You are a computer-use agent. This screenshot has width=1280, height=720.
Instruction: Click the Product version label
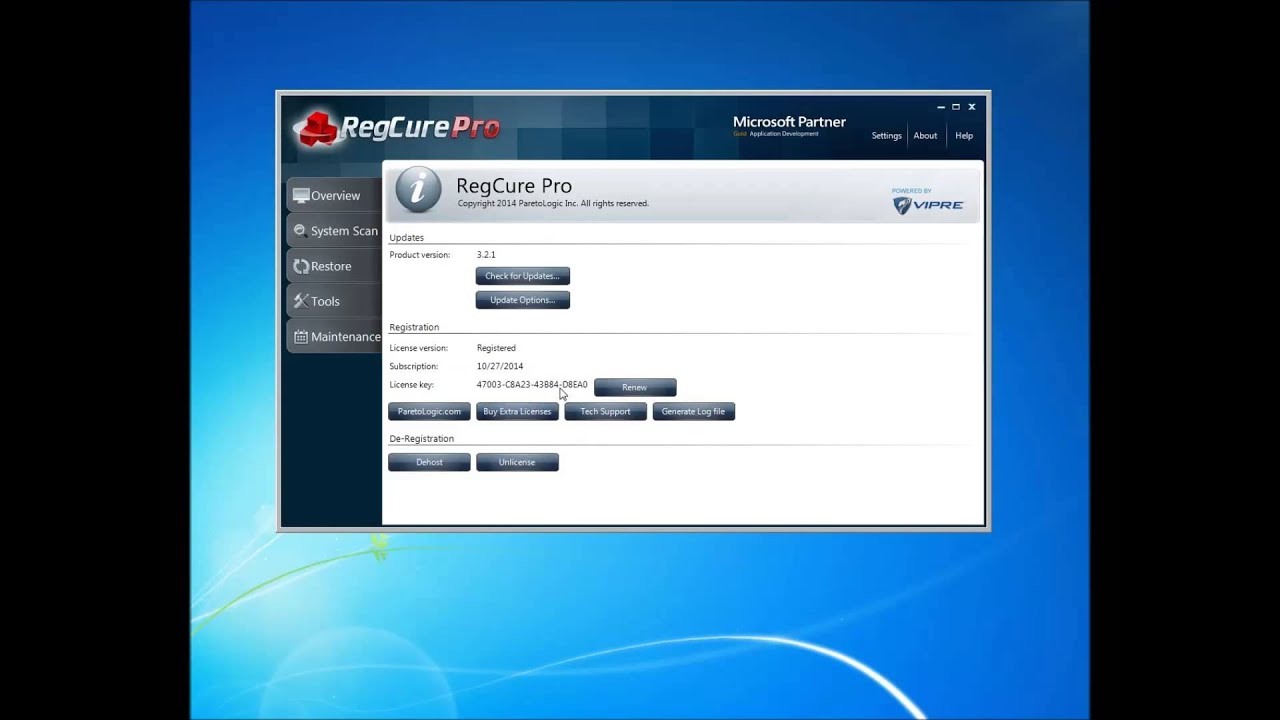pyautogui.click(x=419, y=255)
